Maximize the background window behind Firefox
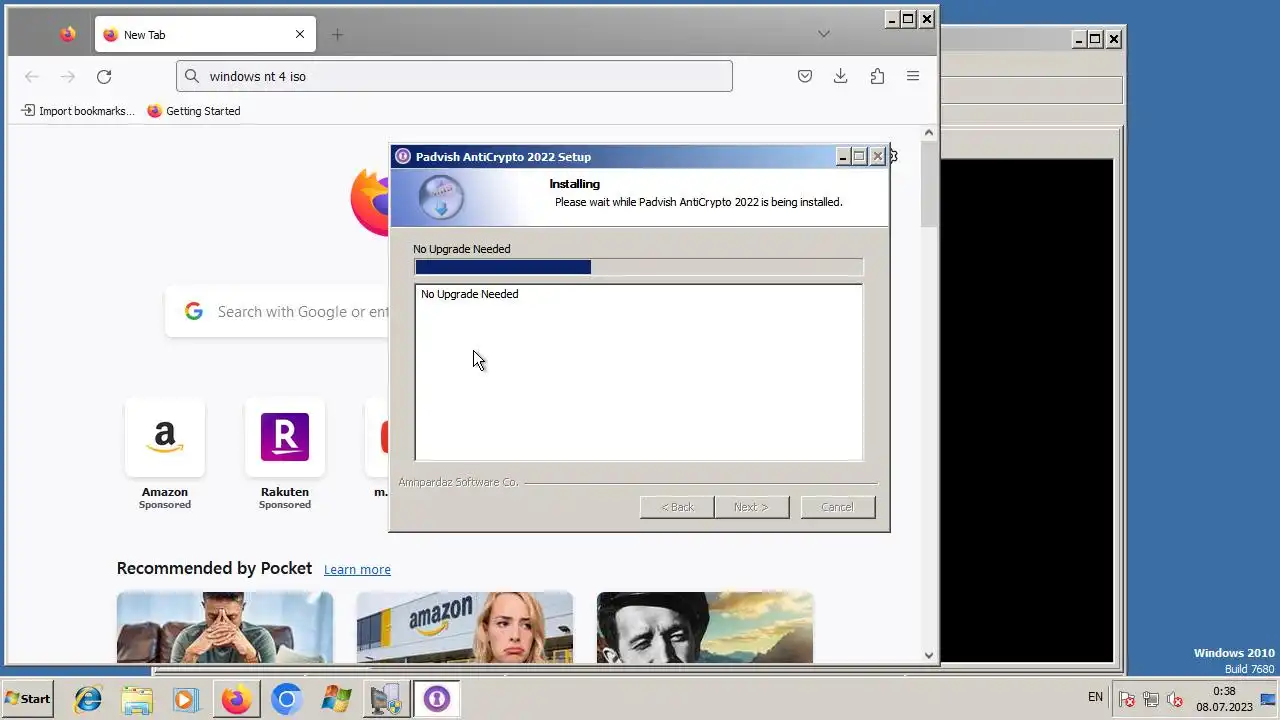Screen dimensions: 1280x720 (1096, 39)
